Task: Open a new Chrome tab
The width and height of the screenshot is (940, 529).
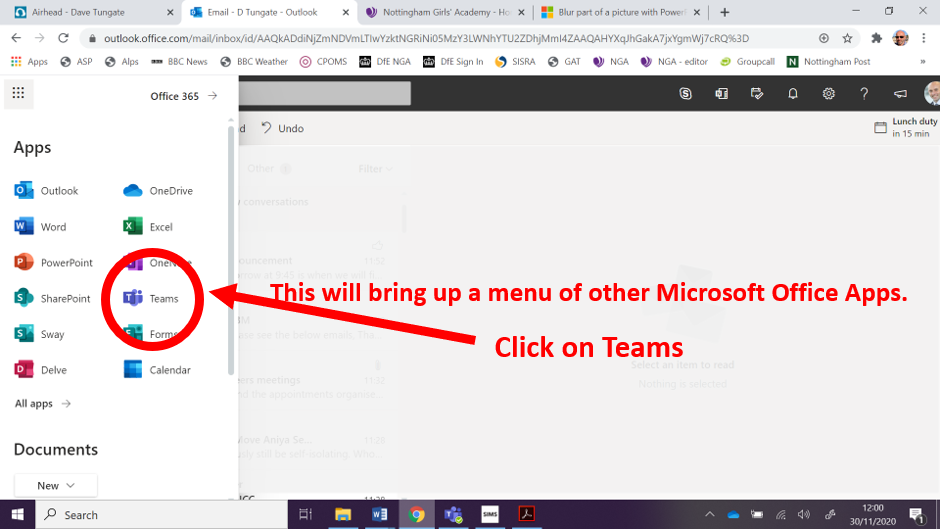Action: pos(725,12)
